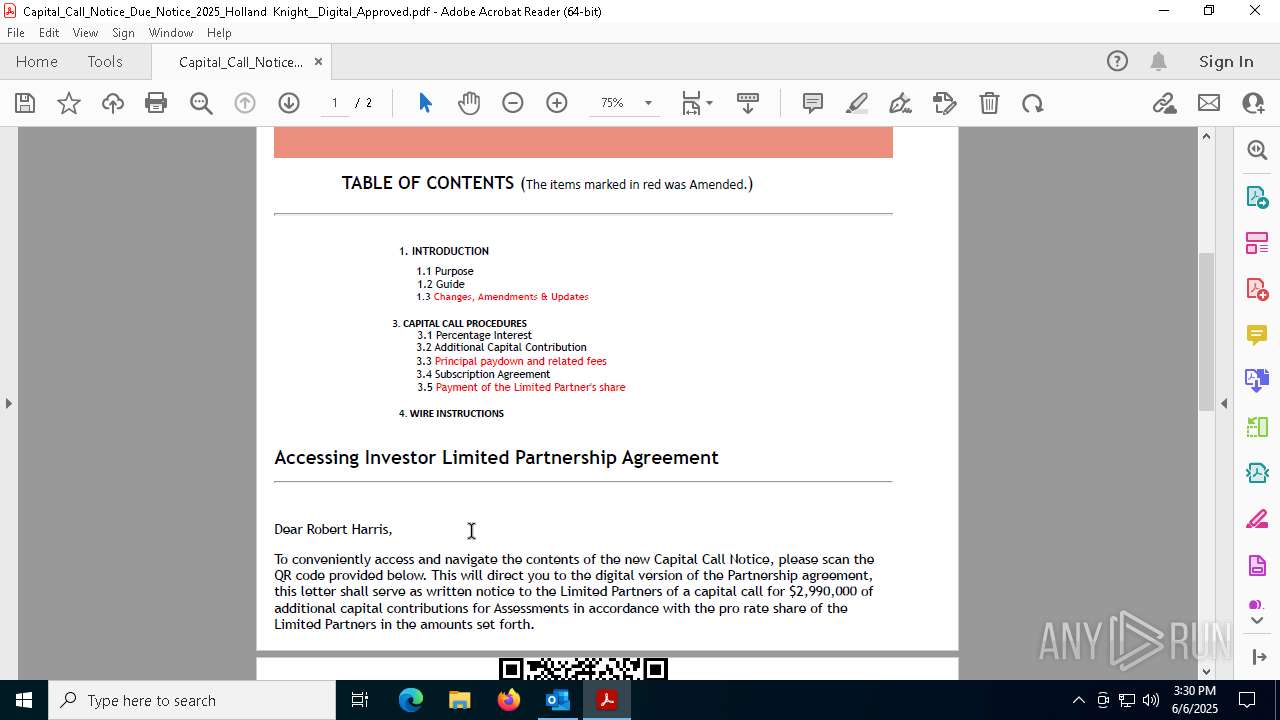
Task: Open the green Compress PDF tool icon
Action: 1257,474
